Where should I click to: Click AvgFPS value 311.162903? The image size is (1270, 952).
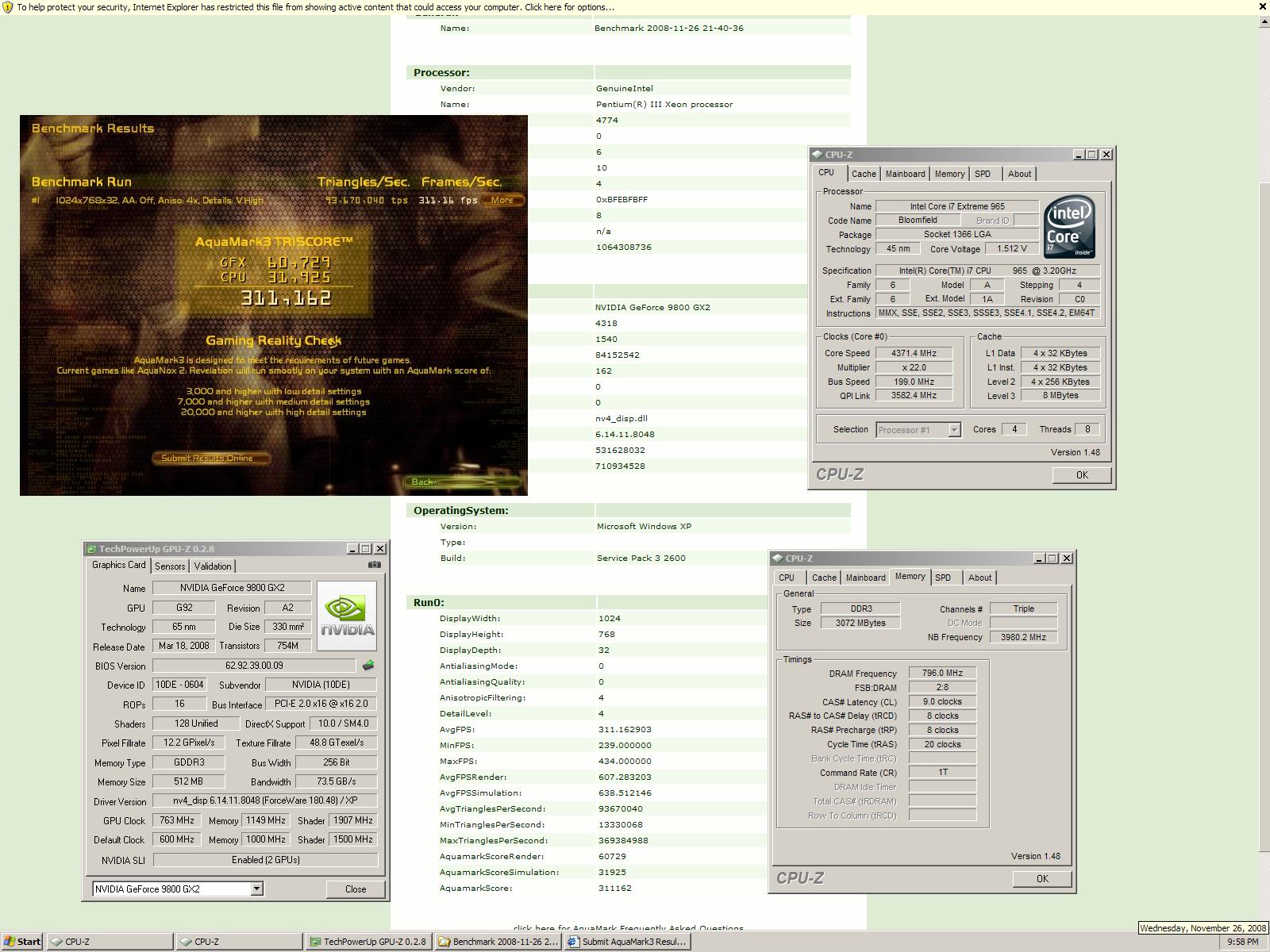pos(625,729)
